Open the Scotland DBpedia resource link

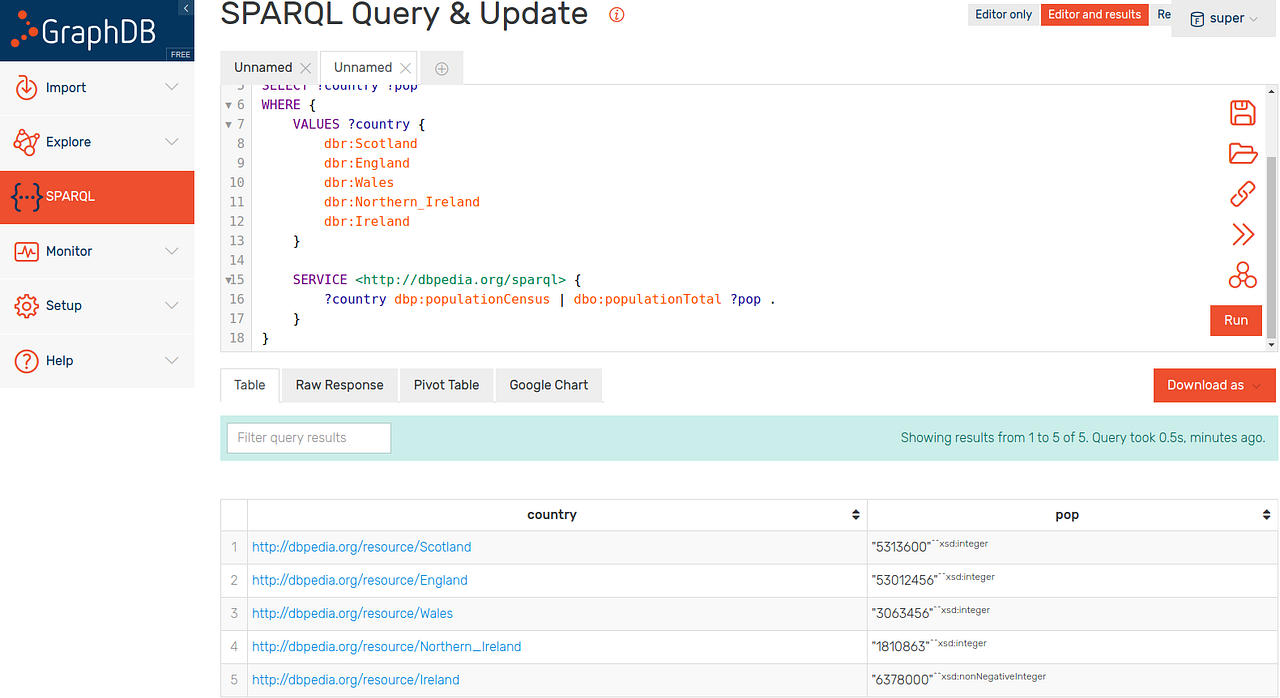(x=361, y=546)
